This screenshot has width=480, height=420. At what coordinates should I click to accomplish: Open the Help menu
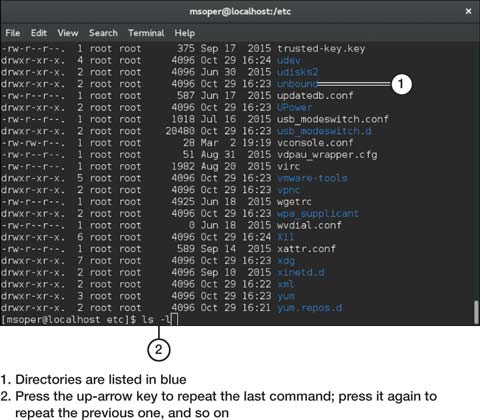185,33
